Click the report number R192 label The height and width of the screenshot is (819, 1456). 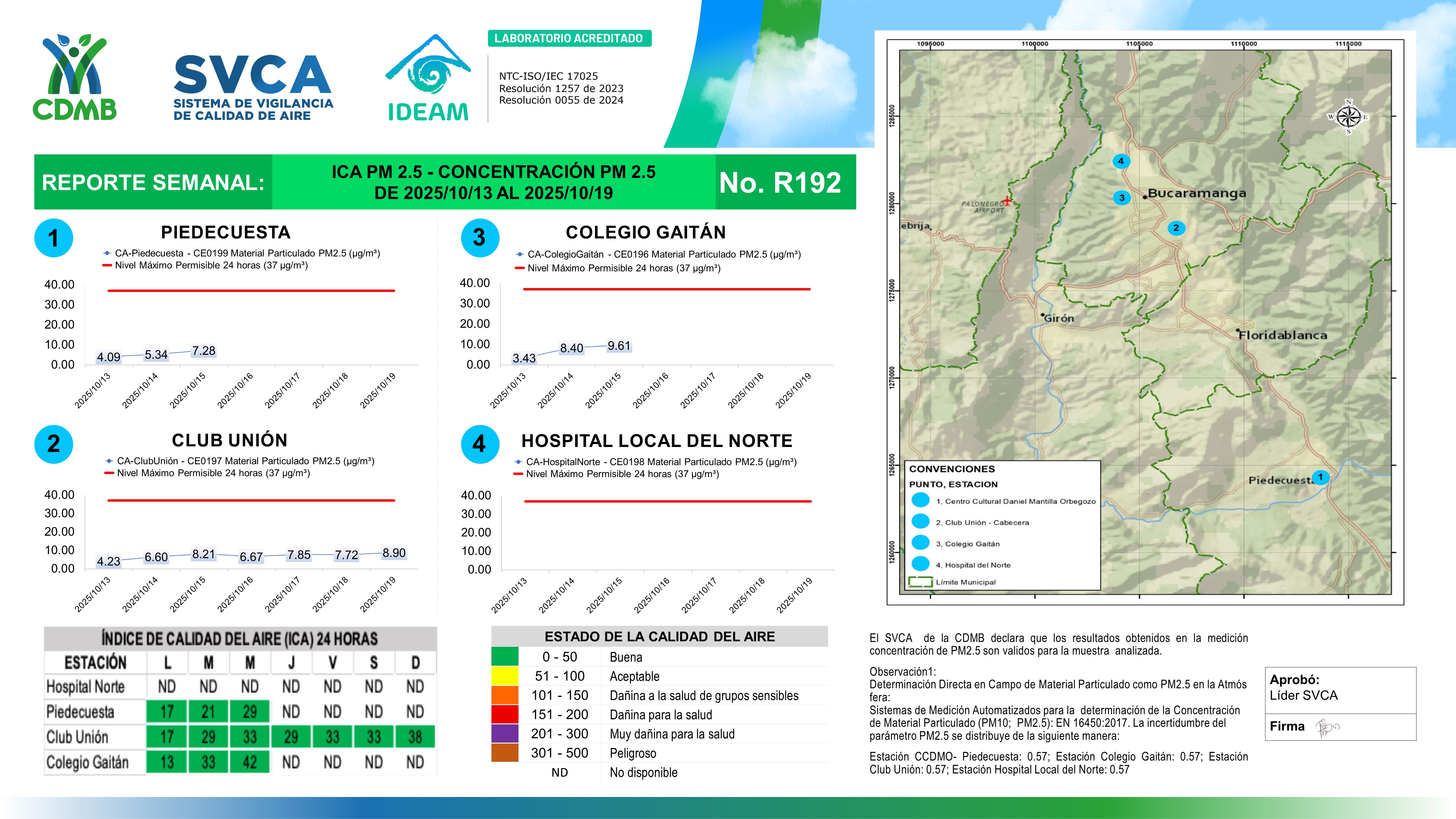click(x=780, y=183)
